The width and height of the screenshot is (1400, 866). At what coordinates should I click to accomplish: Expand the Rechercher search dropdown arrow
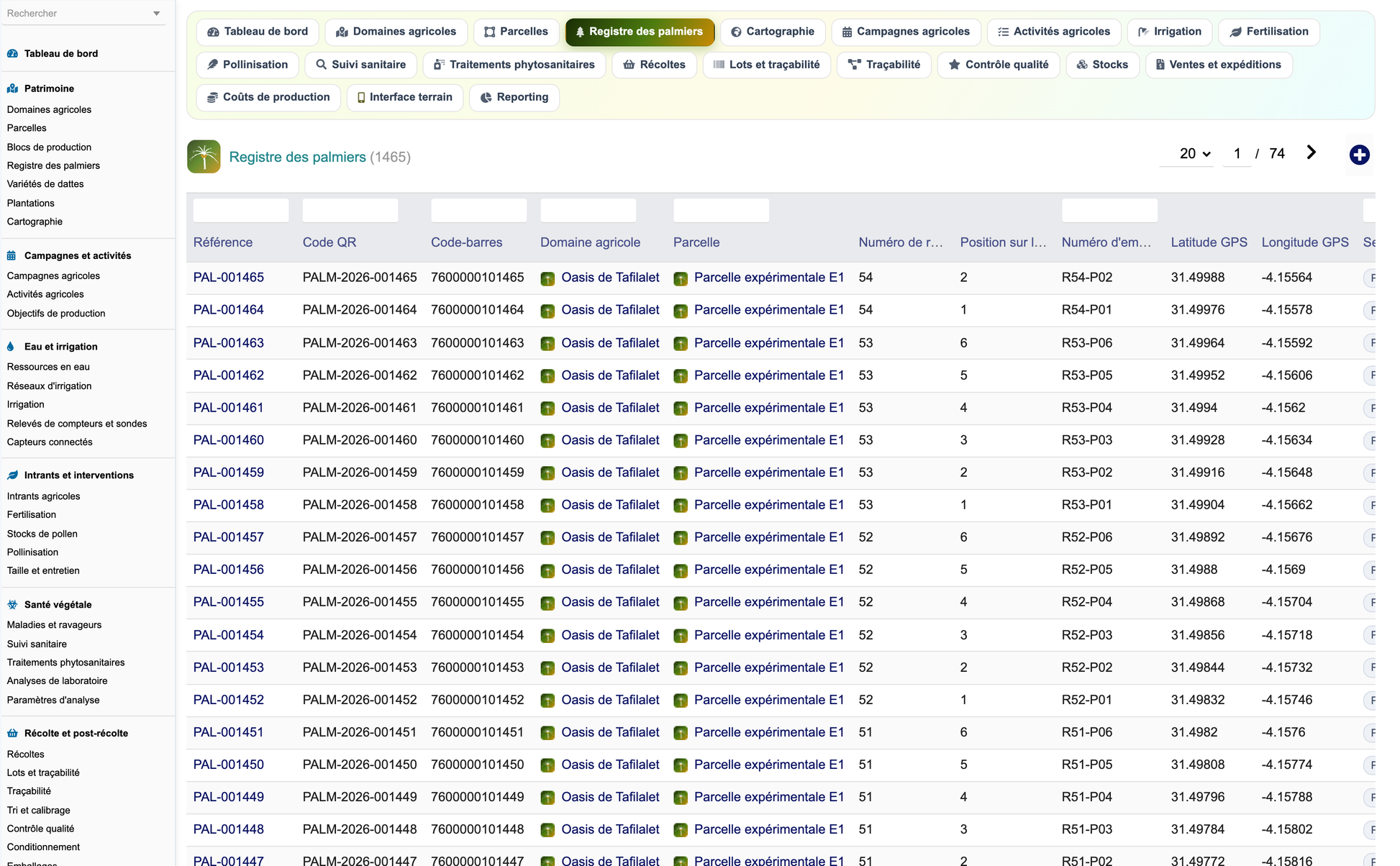pyautogui.click(x=157, y=14)
